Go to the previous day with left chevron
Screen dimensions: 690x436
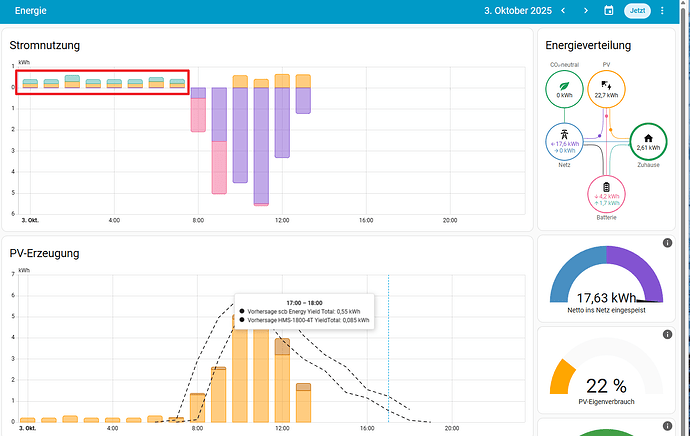563,11
